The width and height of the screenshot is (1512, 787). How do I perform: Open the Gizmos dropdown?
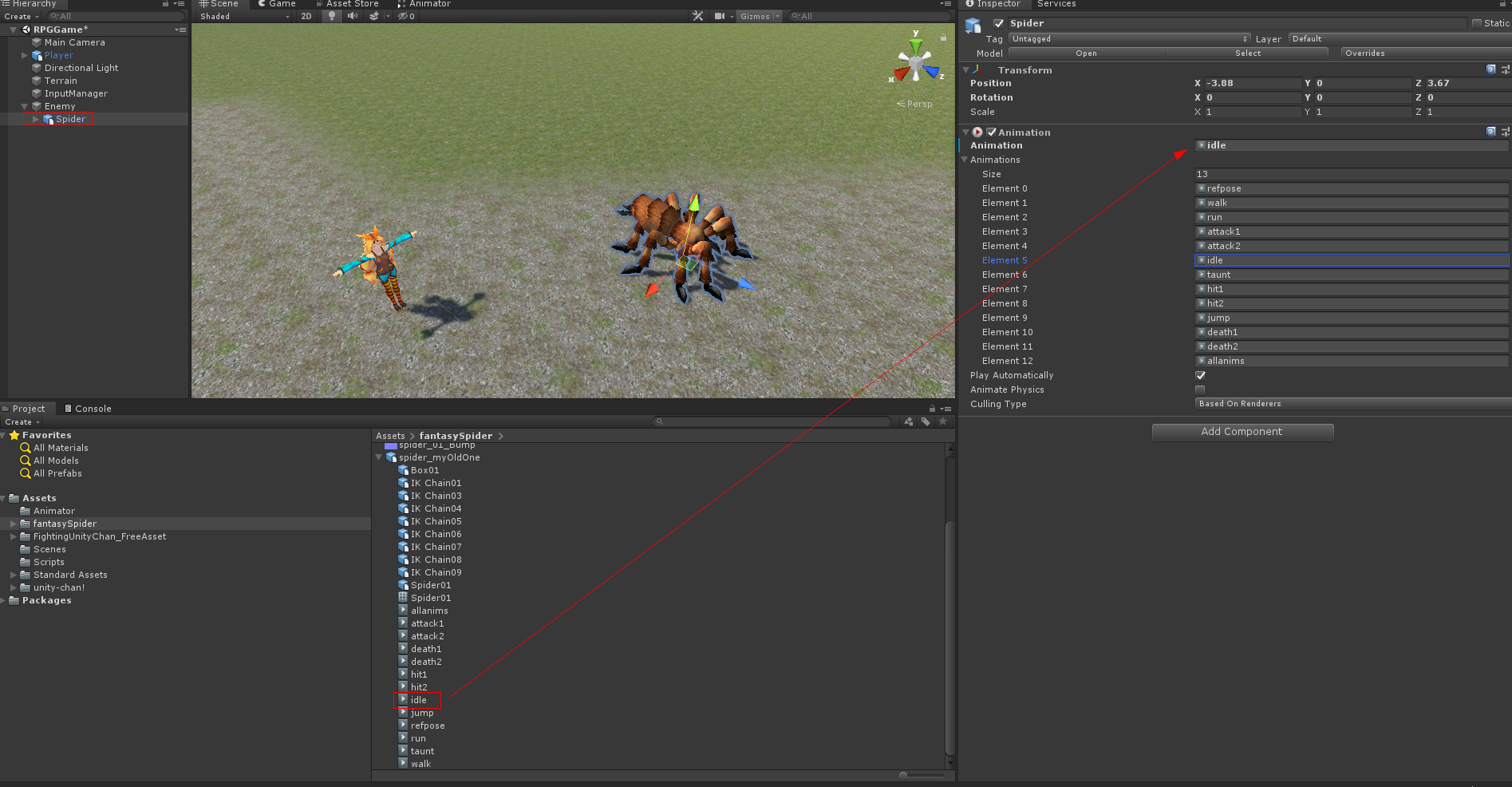click(x=759, y=16)
